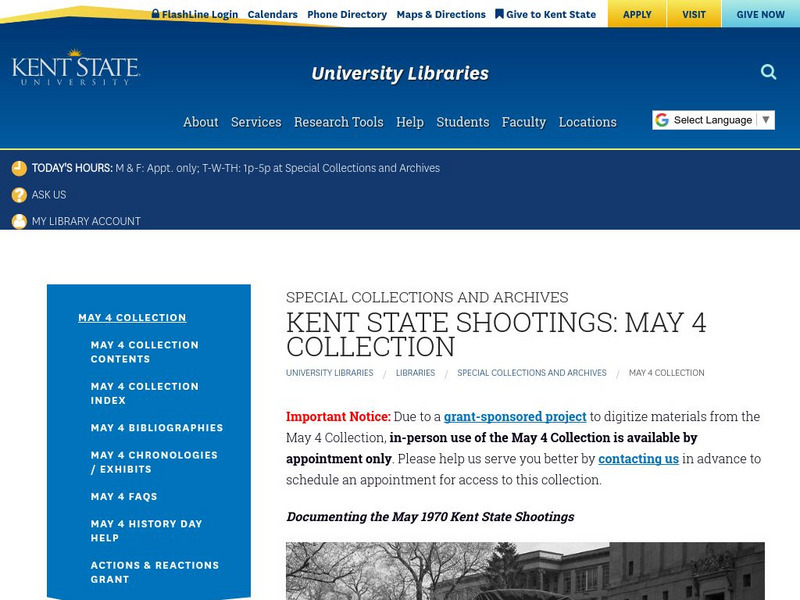Follow the grant-sponsored project link
Viewport: 800px width, 600px height.
514,416
